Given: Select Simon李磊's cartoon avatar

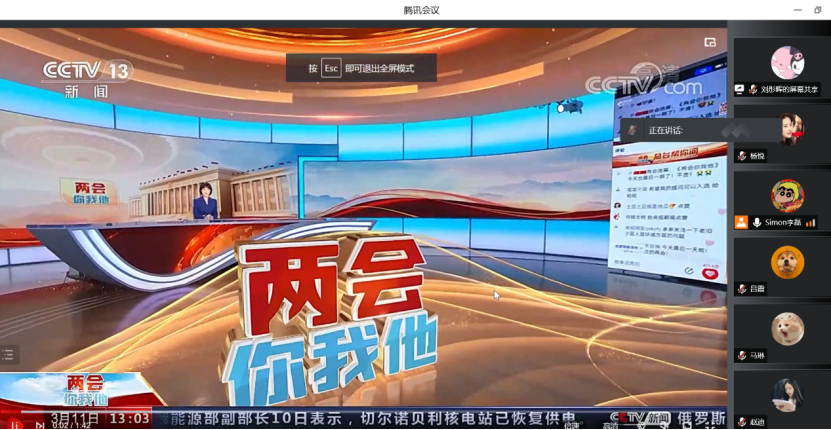Looking at the screenshot, I should pos(787,195).
